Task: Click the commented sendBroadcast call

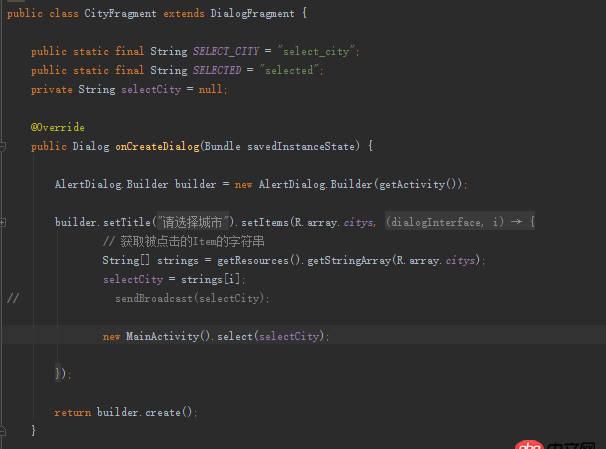Action: [192, 298]
